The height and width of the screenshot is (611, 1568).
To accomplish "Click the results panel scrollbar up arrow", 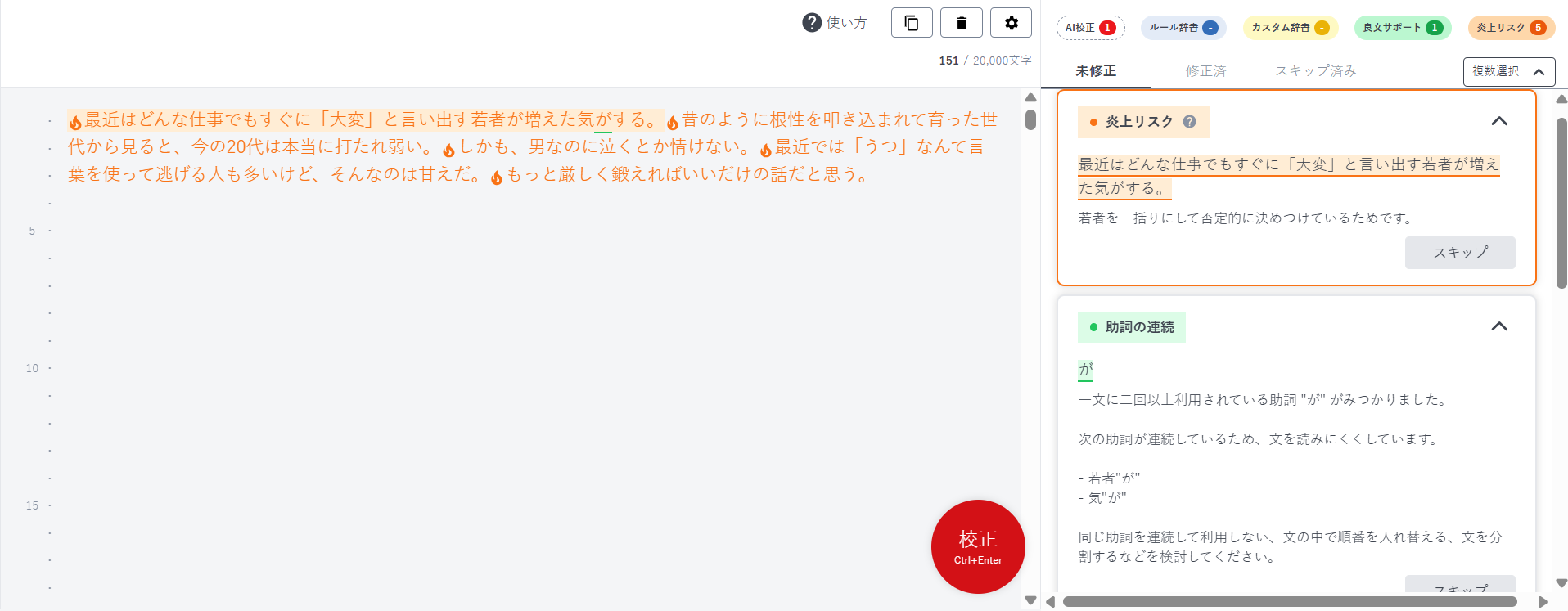I will 1561,100.
